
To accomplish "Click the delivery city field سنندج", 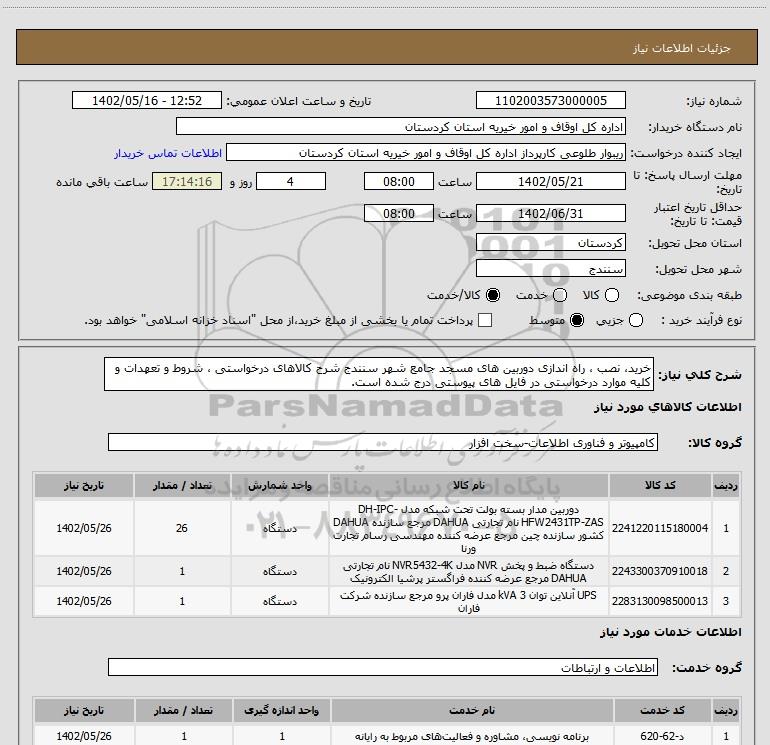I will pos(550,269).
